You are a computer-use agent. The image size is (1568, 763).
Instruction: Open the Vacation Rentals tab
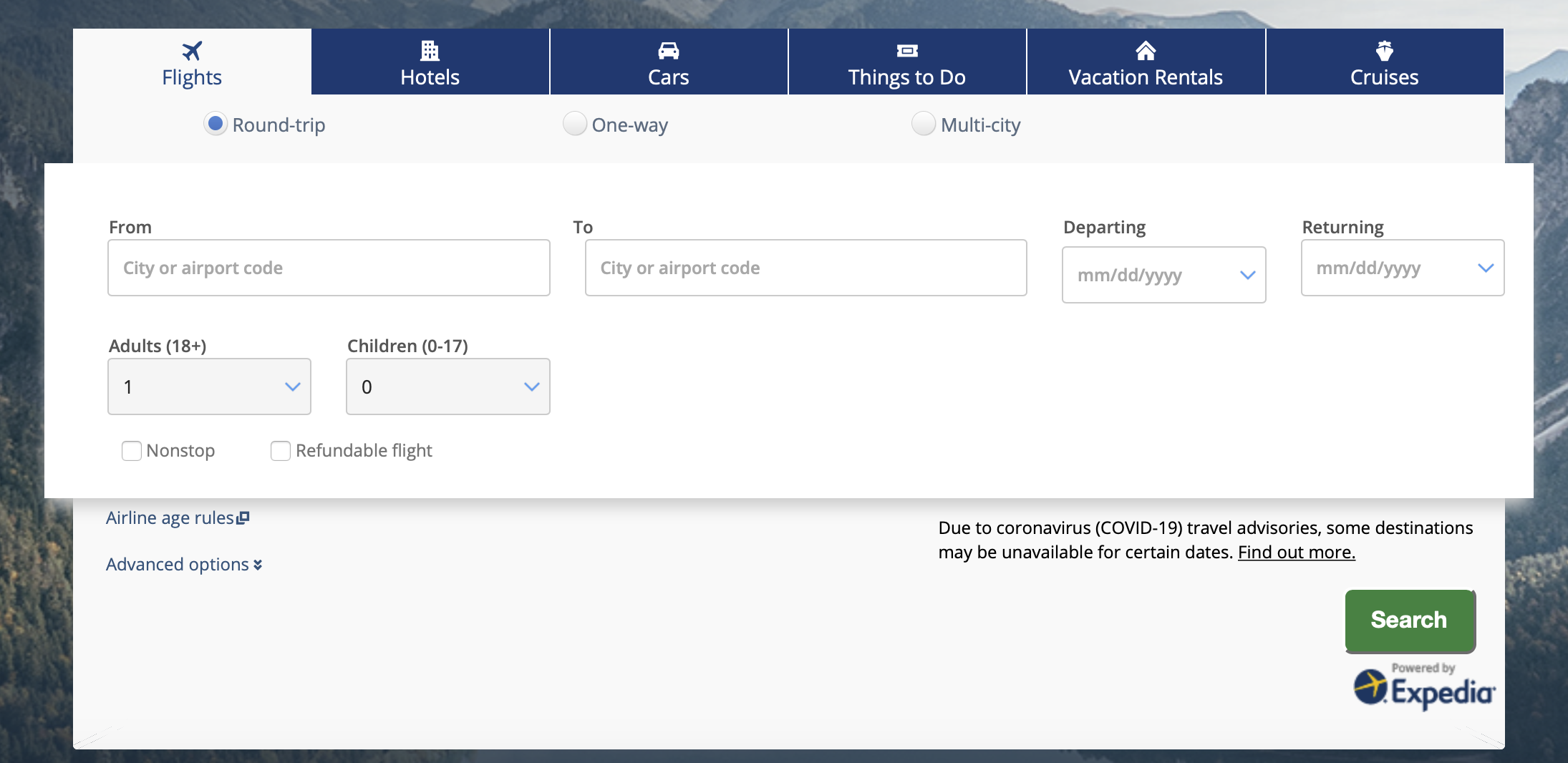coord(1146,62)
